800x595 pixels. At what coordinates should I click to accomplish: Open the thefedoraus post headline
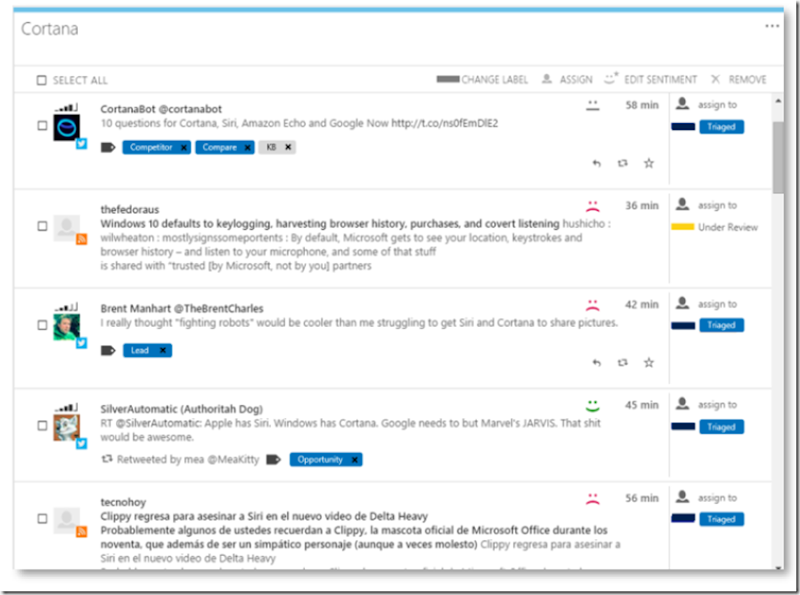330,224
